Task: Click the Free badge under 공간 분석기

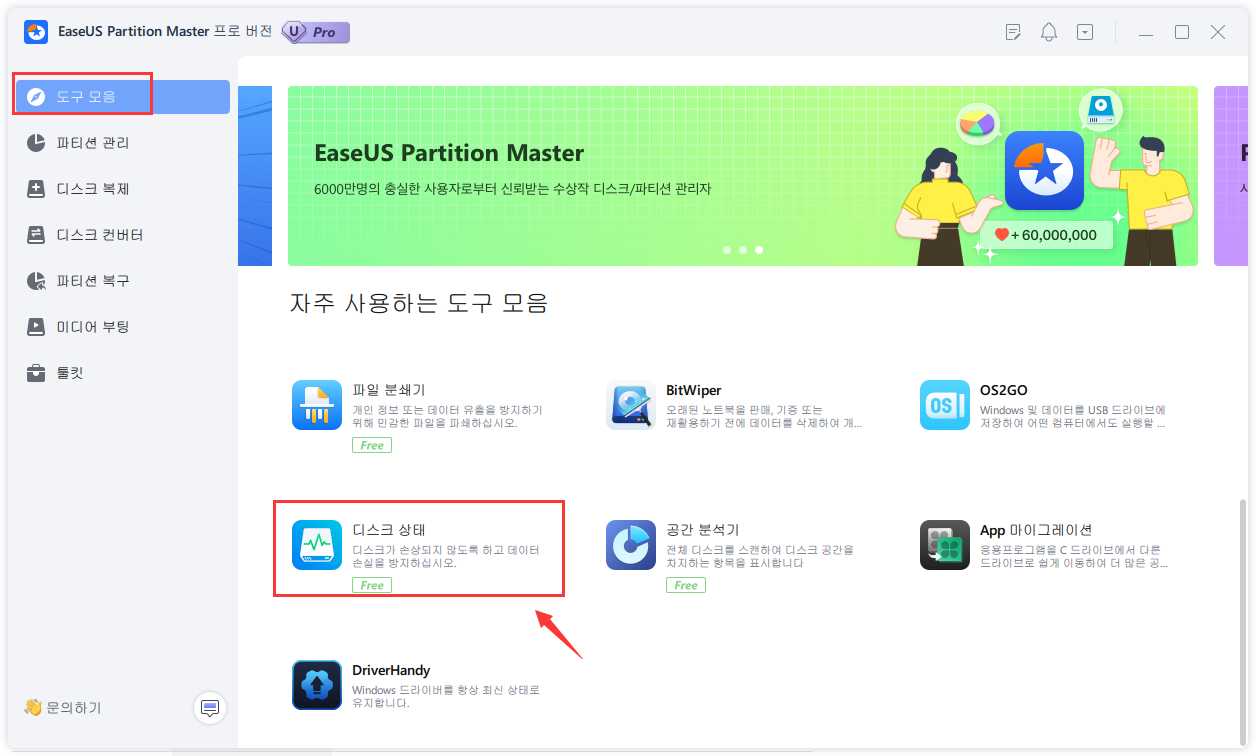Action: pyautogui.click(x=686, y=585)
